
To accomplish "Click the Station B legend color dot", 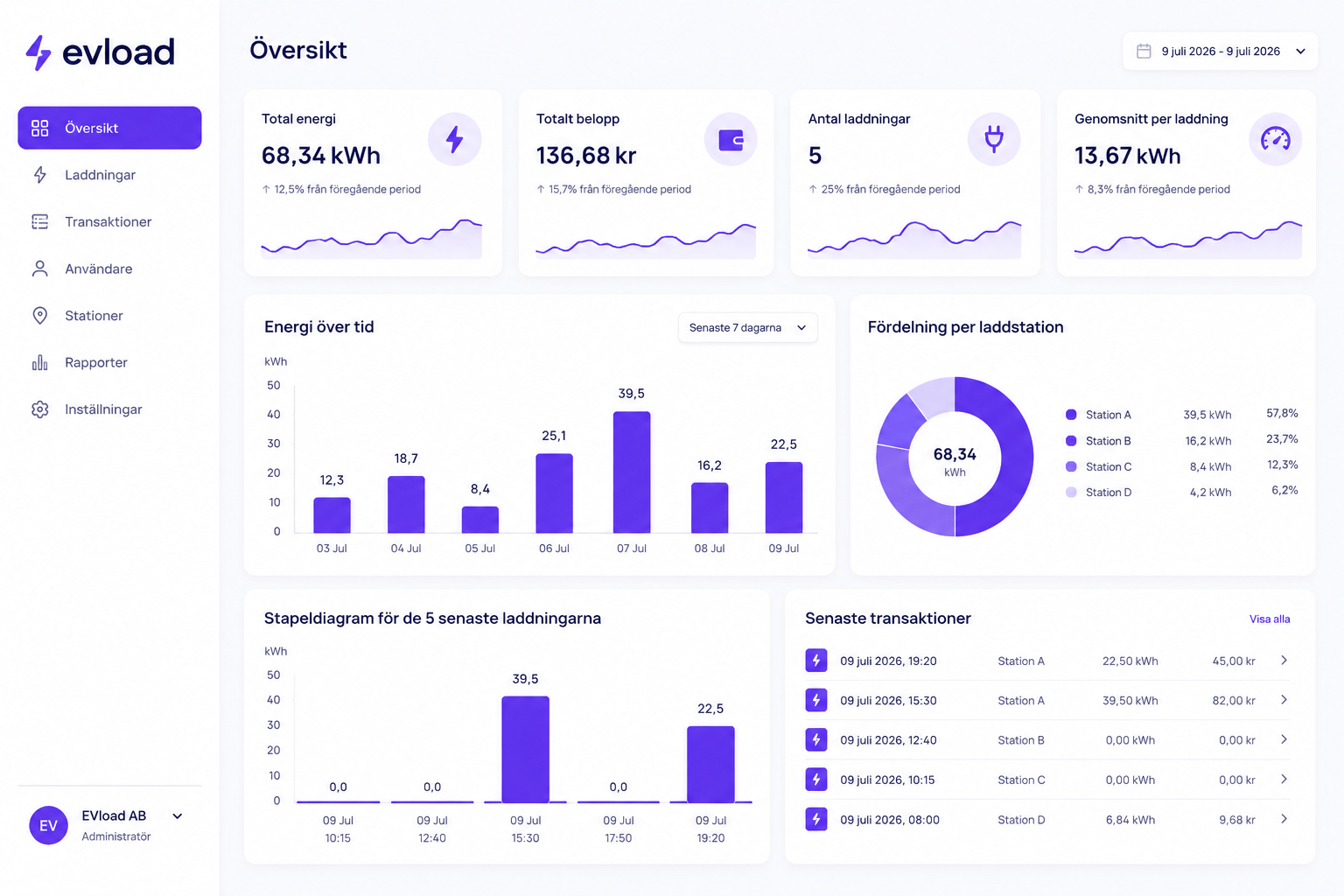I will point(1071,441).
